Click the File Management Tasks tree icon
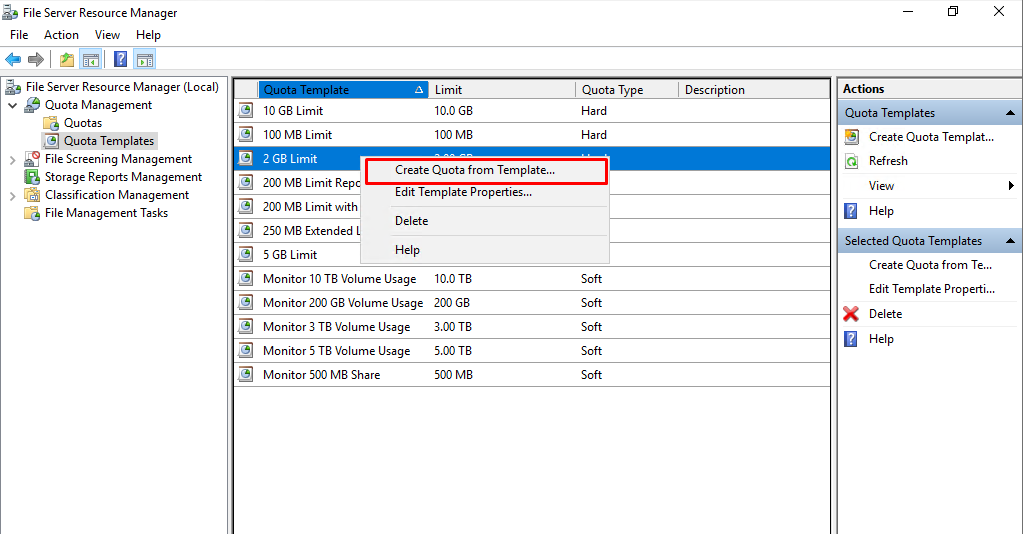The height and width of the screenshot is (534, 1024). point(32,213)
